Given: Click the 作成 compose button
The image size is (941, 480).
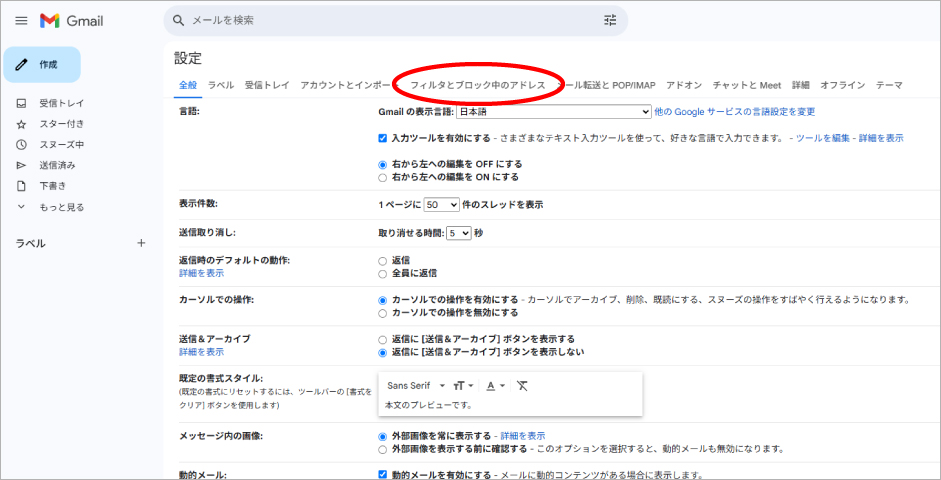Looking at the screenshot, I should [42, 65].
